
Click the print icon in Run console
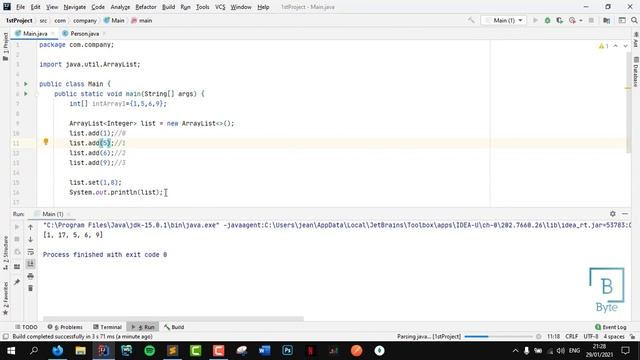click(30, 276)
